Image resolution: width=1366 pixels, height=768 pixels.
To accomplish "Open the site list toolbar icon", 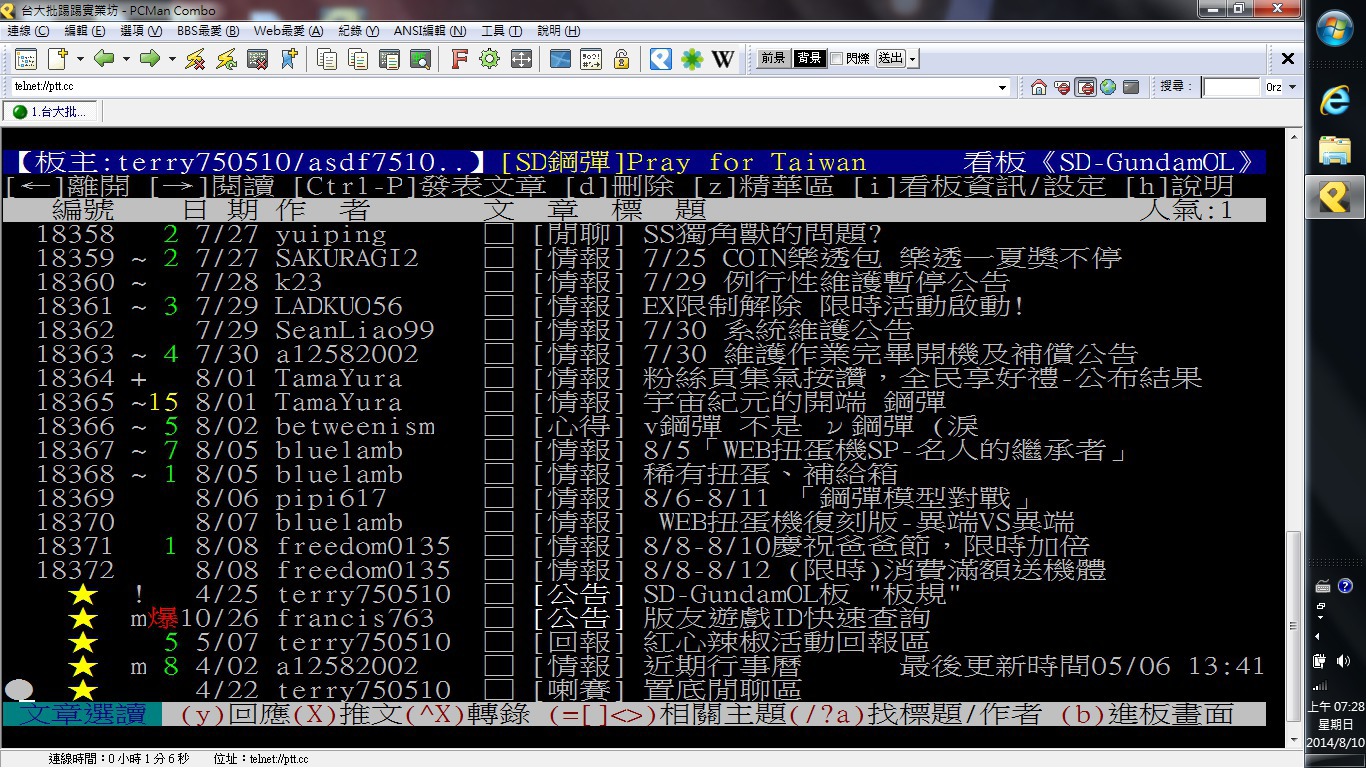I will click(25, 59).
